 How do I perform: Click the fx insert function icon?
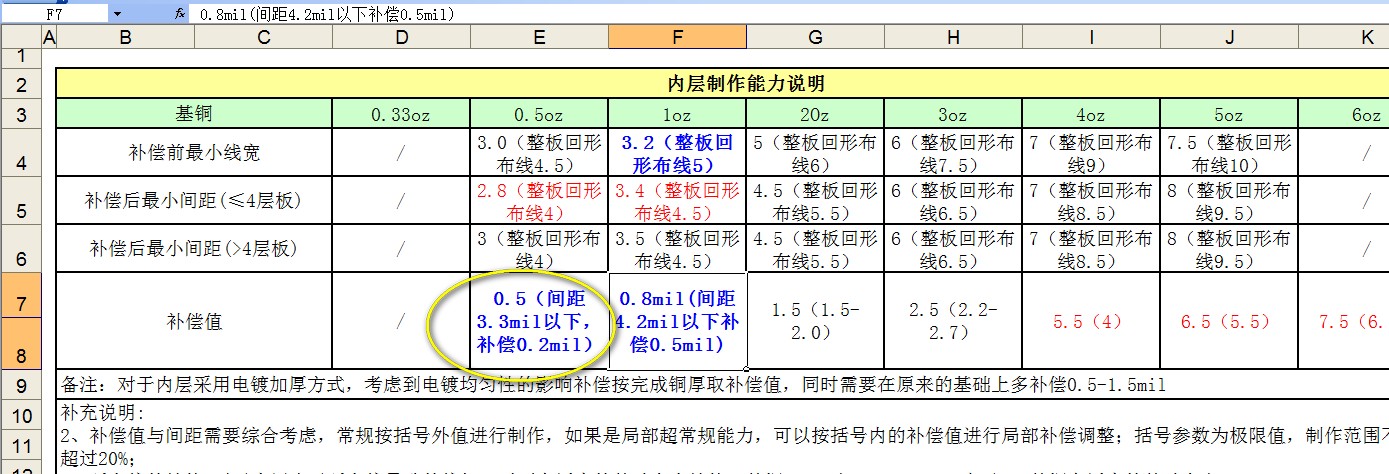(x=179, y=13)
